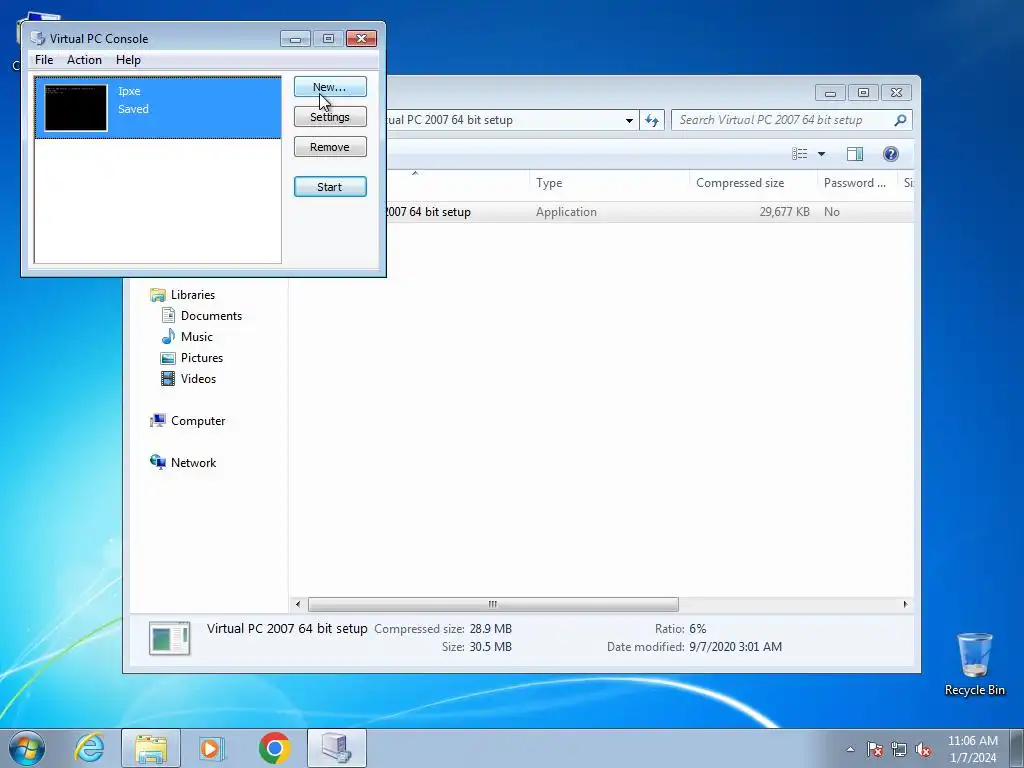Toggle the preview pane icon in Explorer
Screen dimensions: 1024x768
point(855,153)
